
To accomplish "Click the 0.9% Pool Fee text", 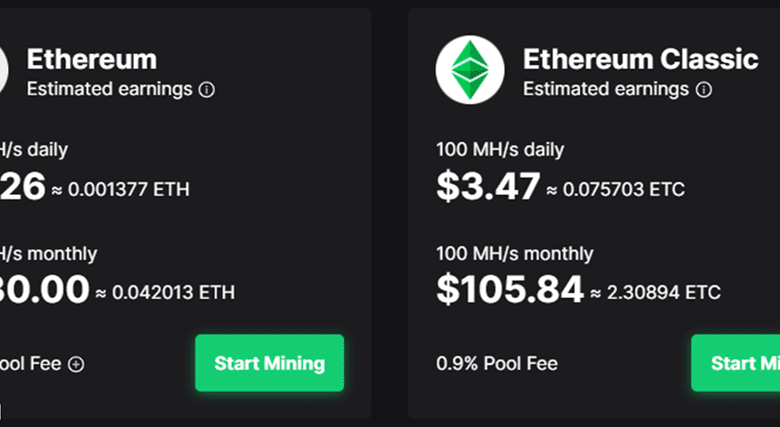I will (x=497, y=364).
